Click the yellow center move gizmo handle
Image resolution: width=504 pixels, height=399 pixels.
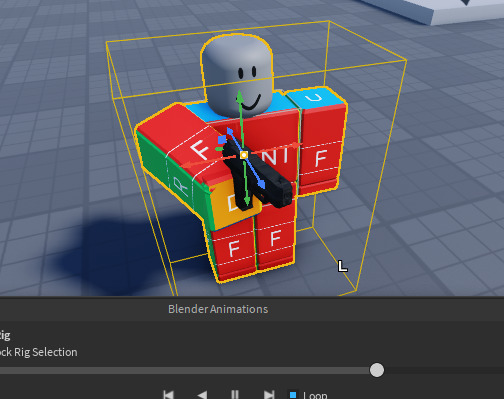tap(244, 155)
